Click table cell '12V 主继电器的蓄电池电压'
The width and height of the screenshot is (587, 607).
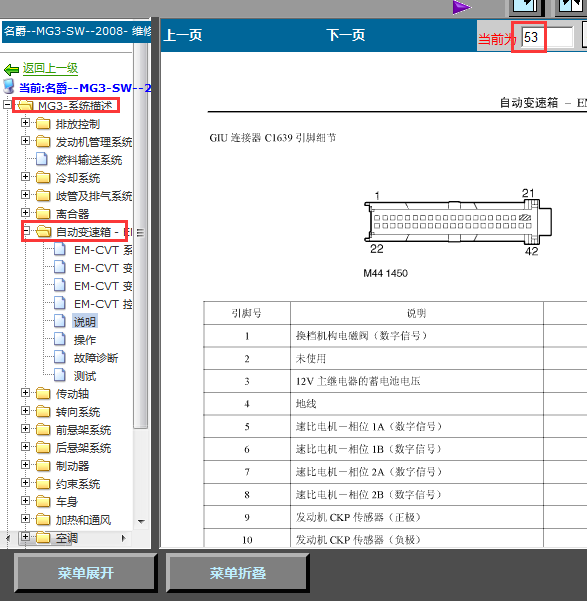tap(417, 381)
